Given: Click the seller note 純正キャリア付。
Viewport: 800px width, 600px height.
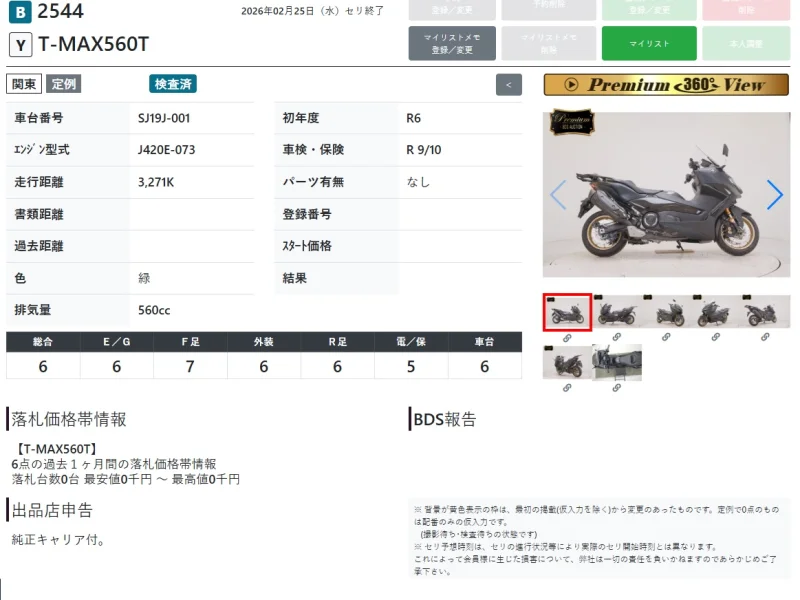Looking at the screenshot, I should [x=59, y=540].
